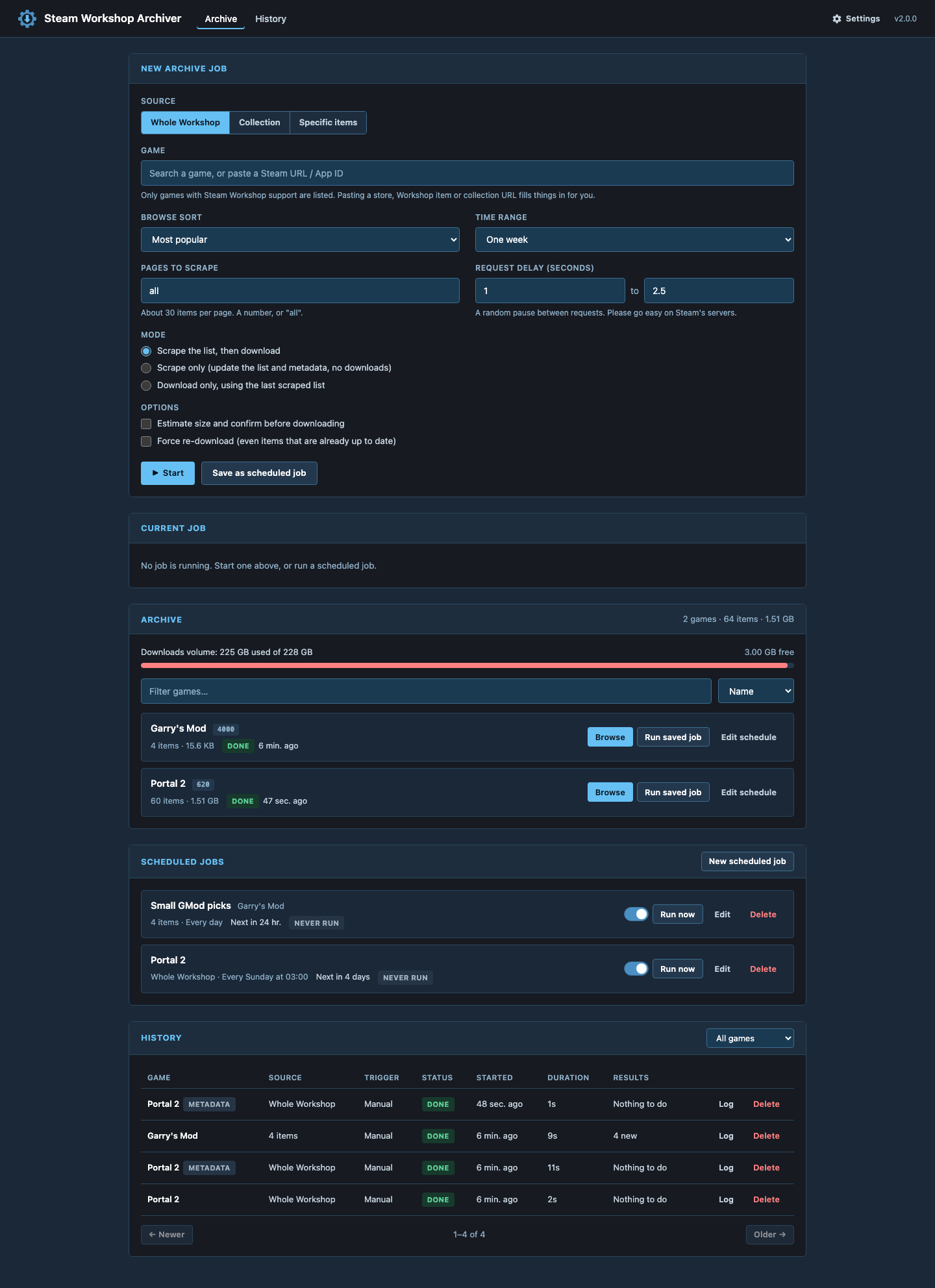Click the '4 new' result in history

pyautogui.click(x=625, y=1136)
